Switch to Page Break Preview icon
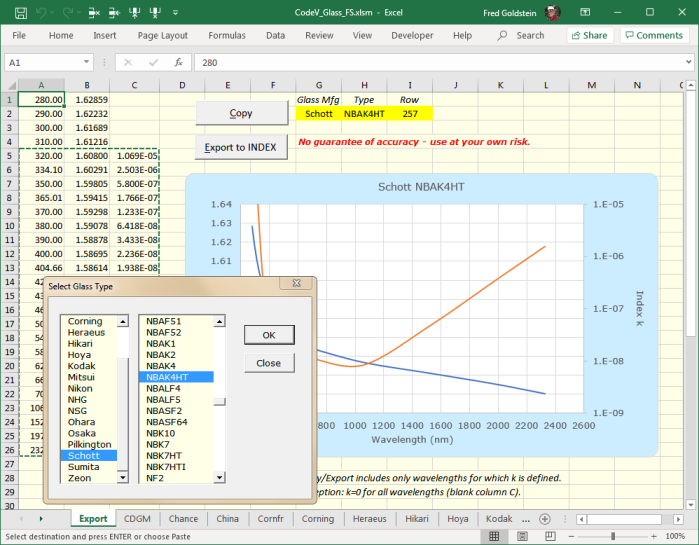Screen dimensions: 699x545 pyautogui.click(x=551, y=536)
